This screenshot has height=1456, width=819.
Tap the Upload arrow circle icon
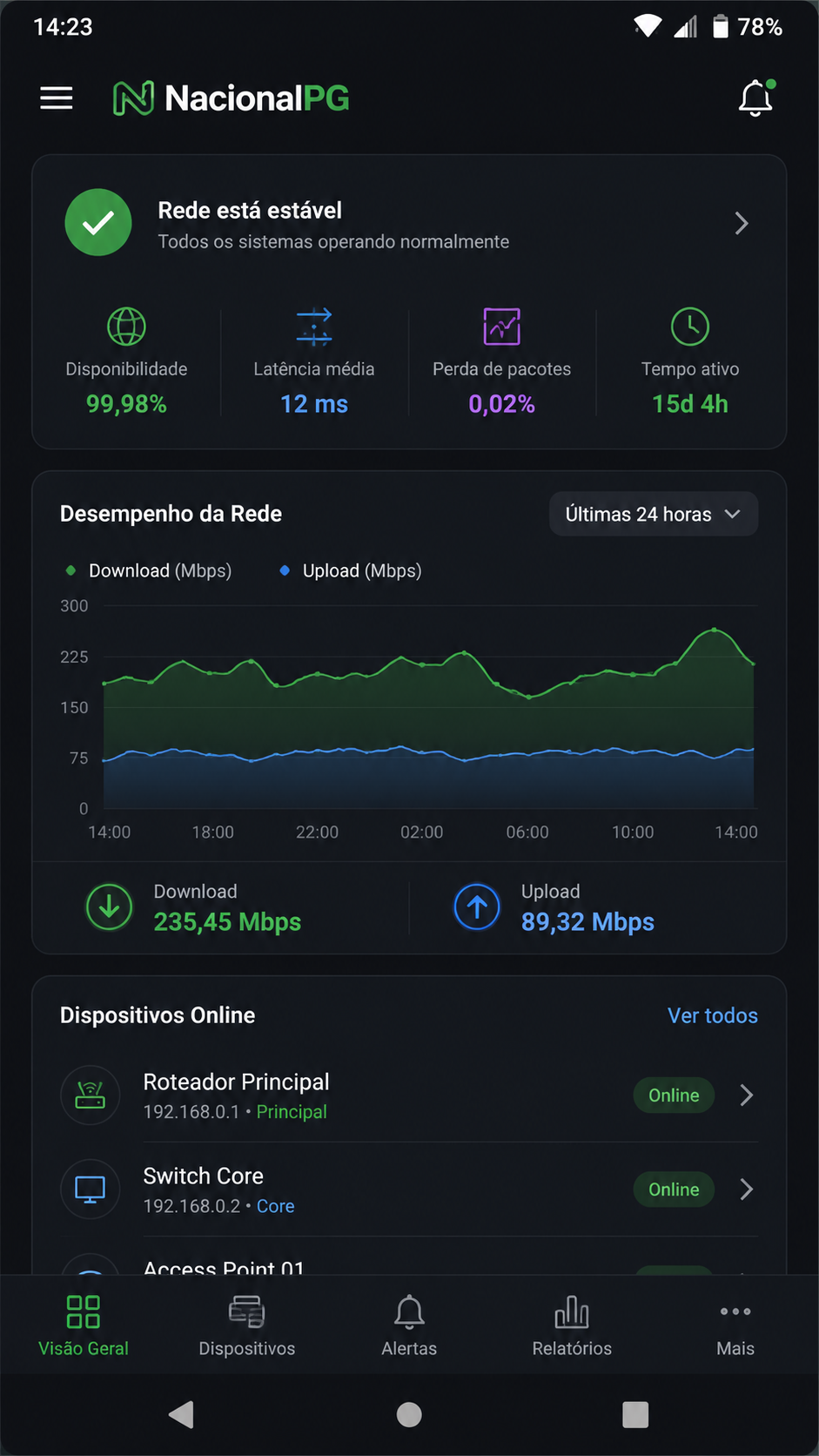477,907
